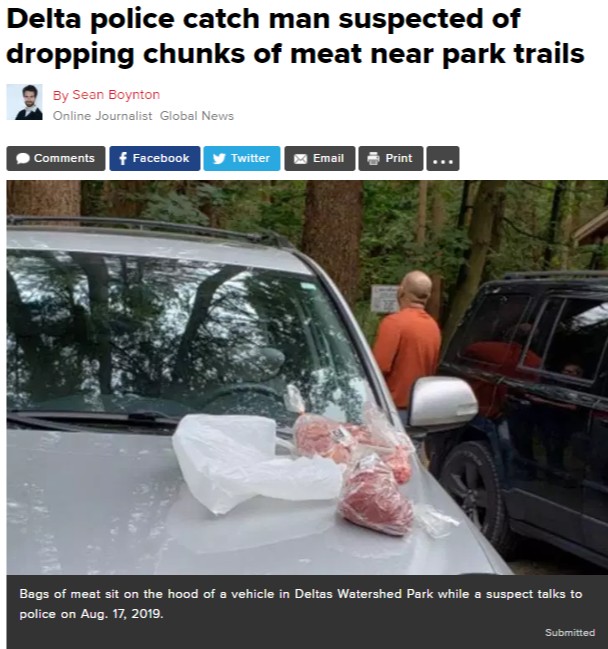The image size is (608, 649).
Task: Click the Email envelope icon
Action: pyautogui.click(x=300, y=159)
